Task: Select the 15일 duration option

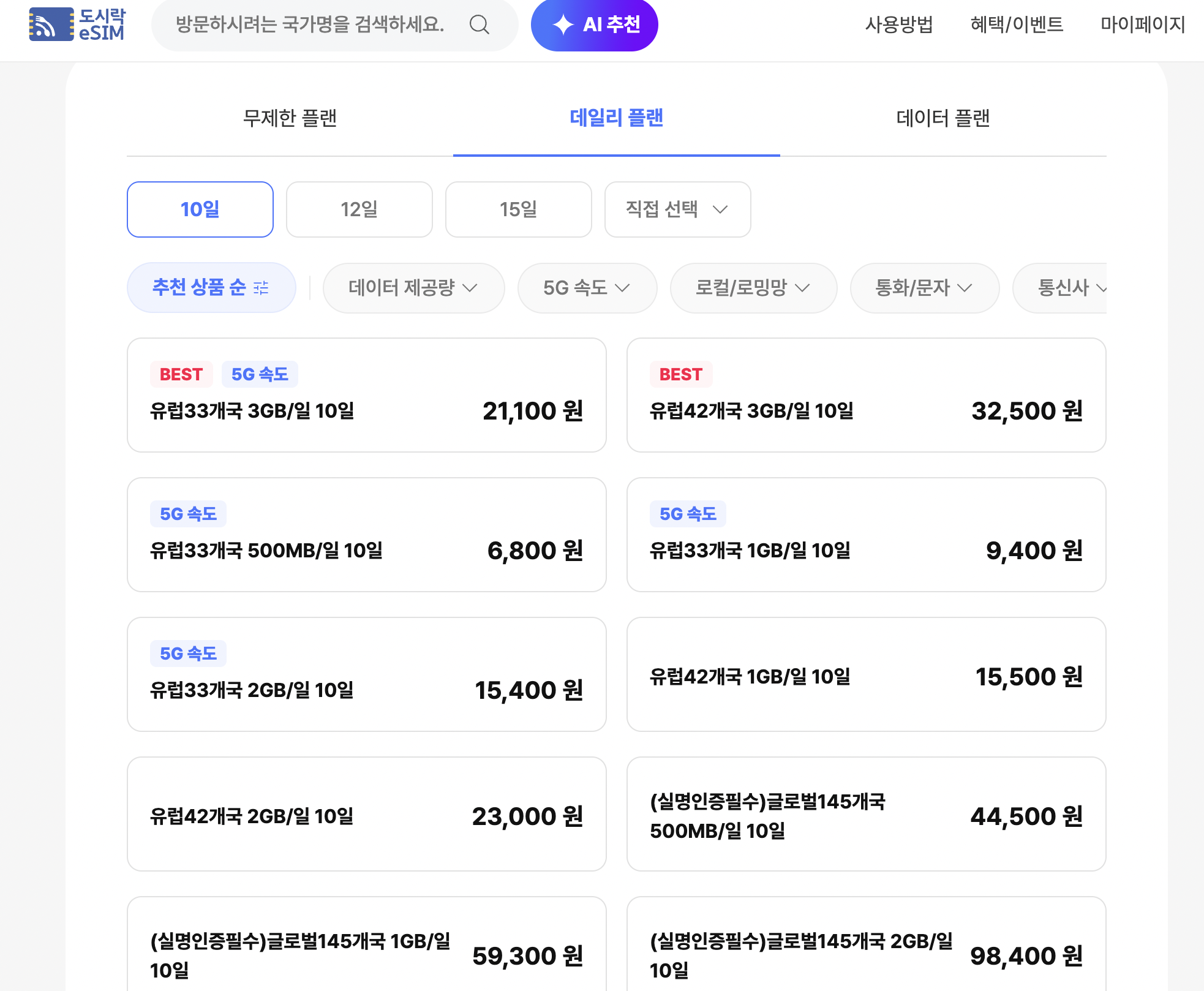Action: point(518,209)
